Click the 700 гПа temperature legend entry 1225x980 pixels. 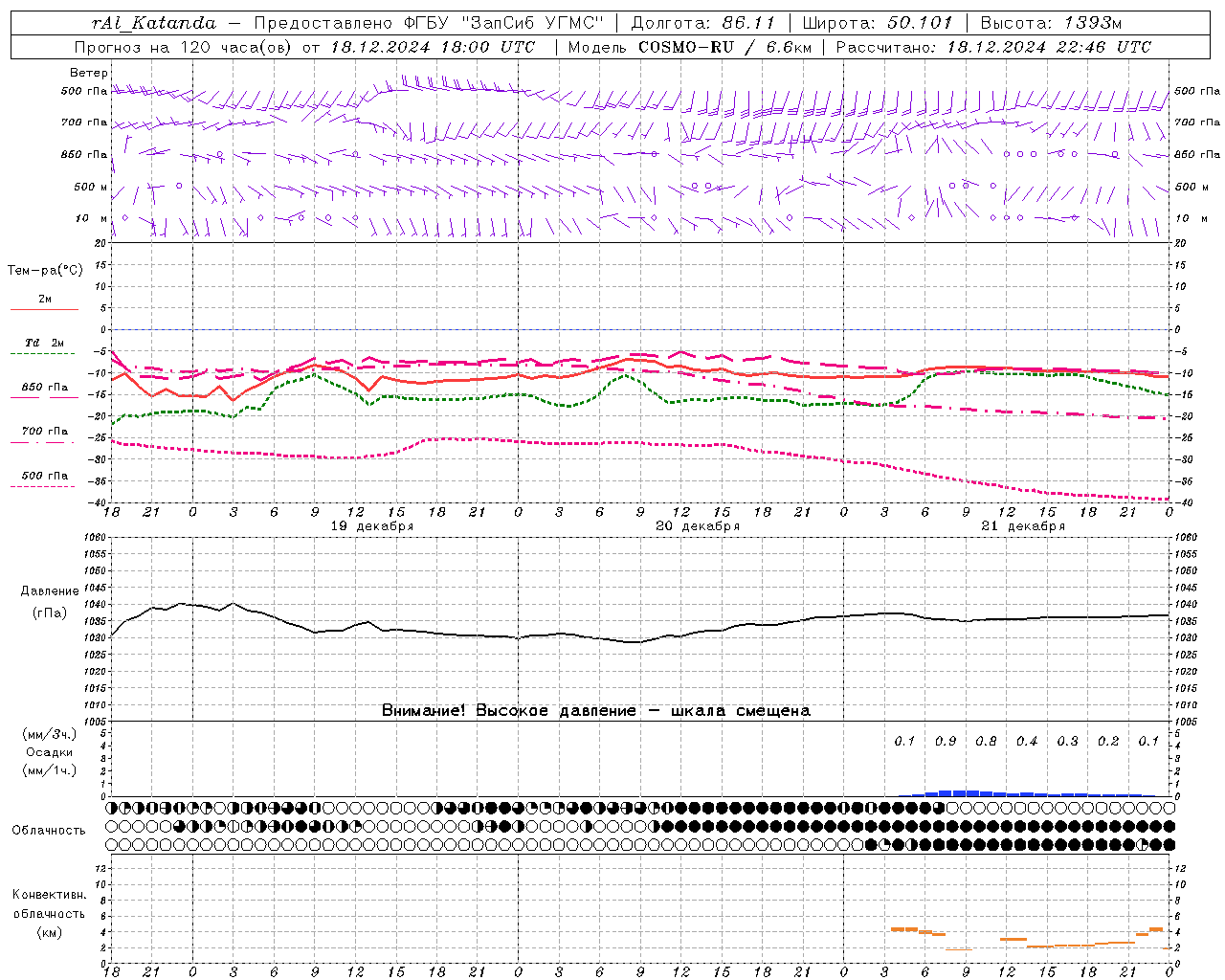tap(44, 432)
